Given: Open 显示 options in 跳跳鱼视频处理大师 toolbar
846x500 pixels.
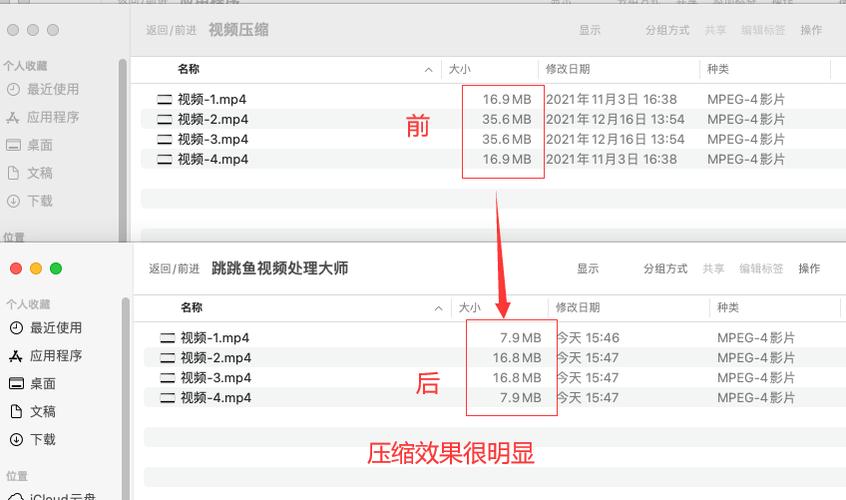Looking at the screenshot, I should [x=588, y=269].
